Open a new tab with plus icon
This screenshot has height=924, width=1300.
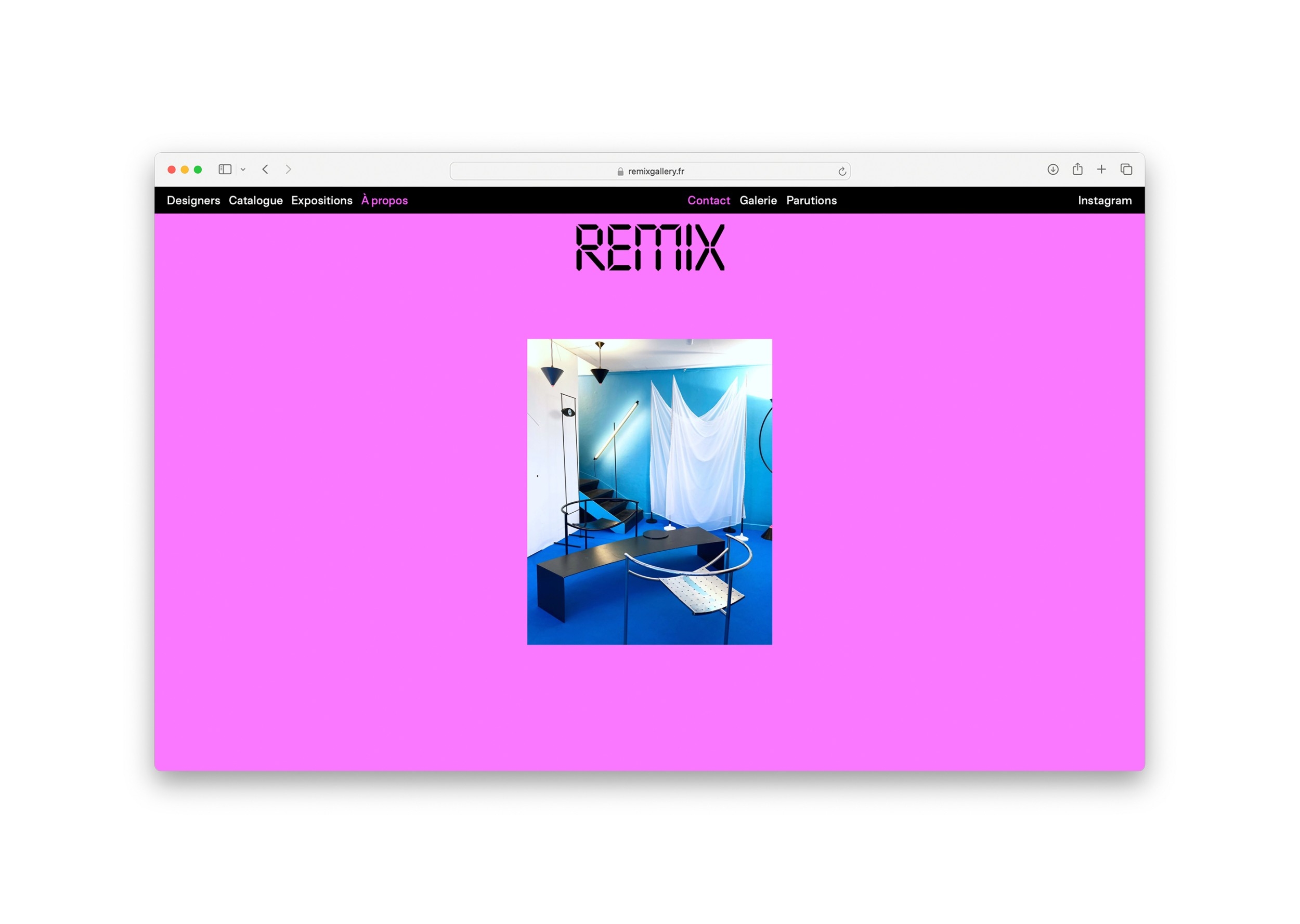click(1101, 170)
